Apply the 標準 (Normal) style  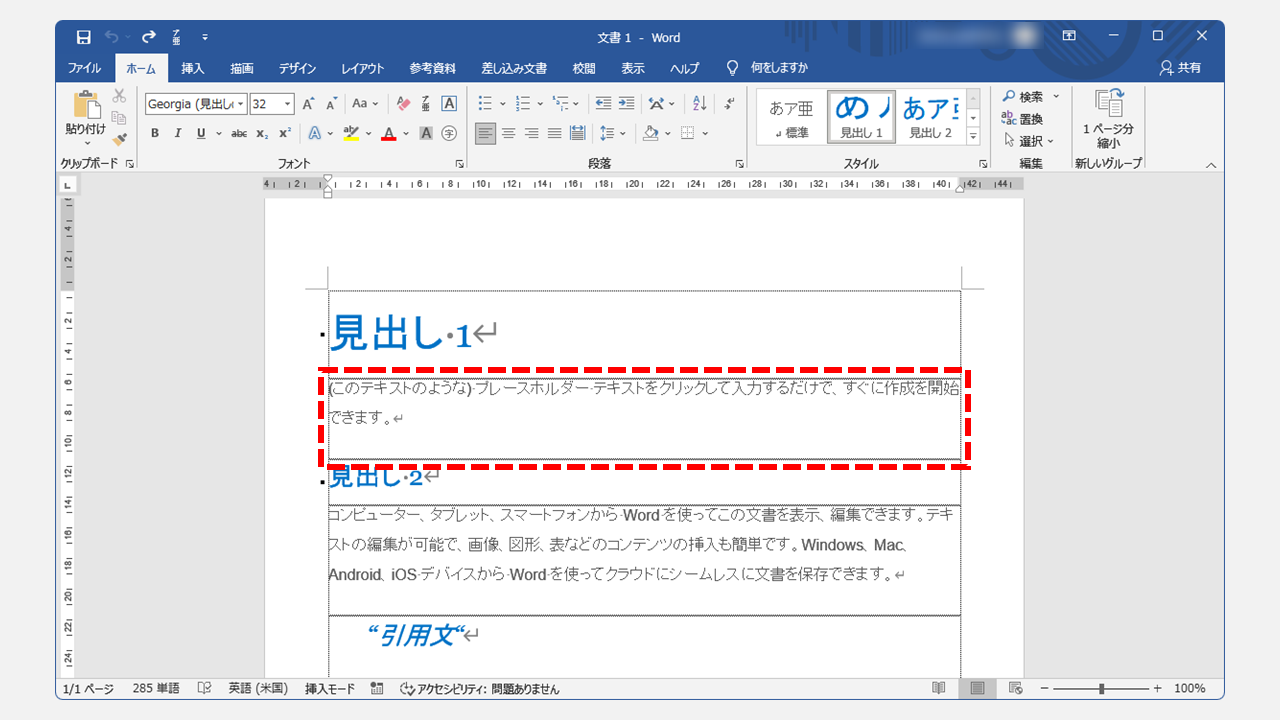click(790, 117)
